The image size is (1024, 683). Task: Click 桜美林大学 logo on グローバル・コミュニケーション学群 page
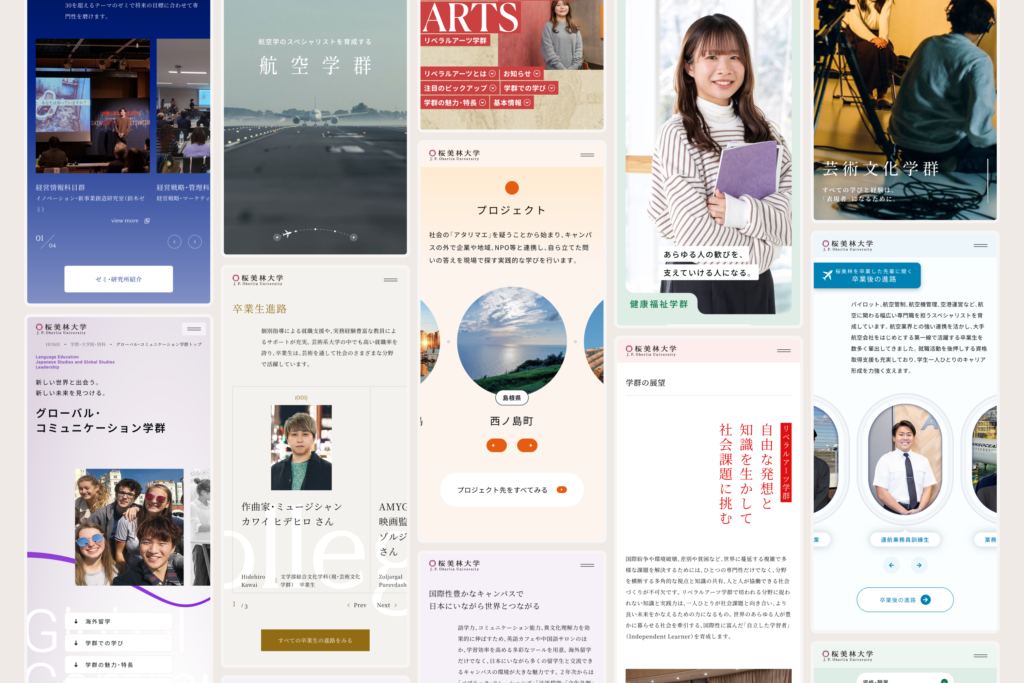click(61, 328)
